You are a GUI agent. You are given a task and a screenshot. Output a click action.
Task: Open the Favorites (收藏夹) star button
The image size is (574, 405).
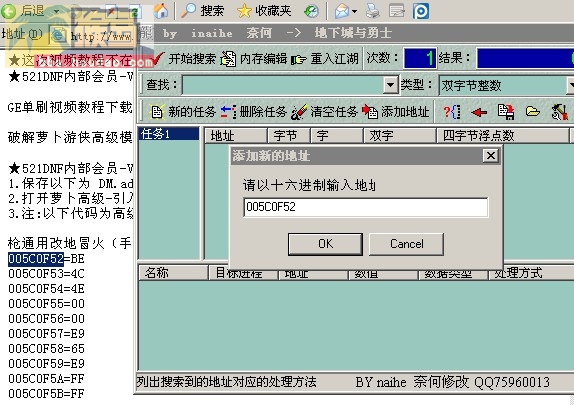tap(264, 11)
